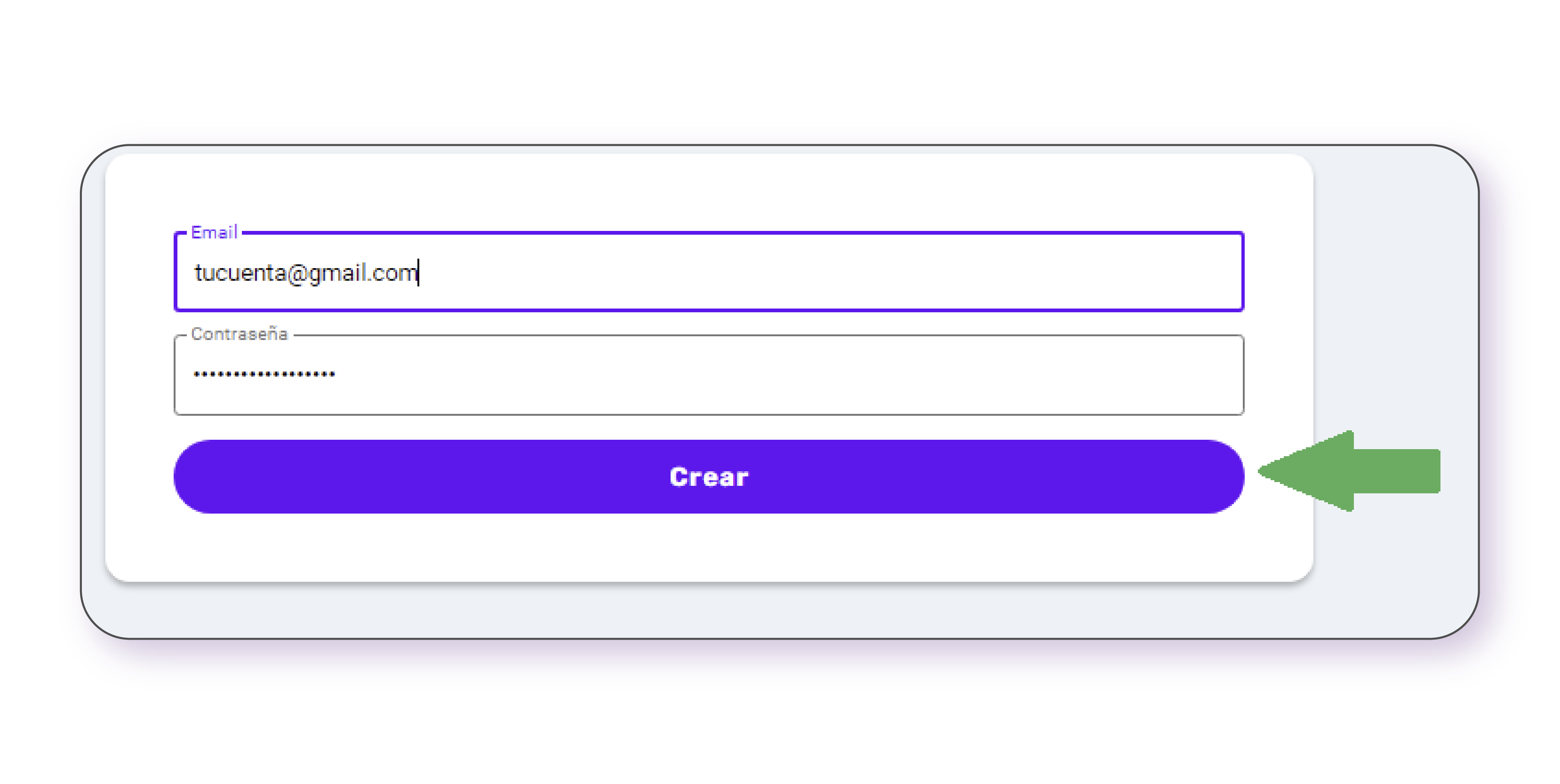Click the white Crear text label
1560x784 pixels.
[709, 477]
